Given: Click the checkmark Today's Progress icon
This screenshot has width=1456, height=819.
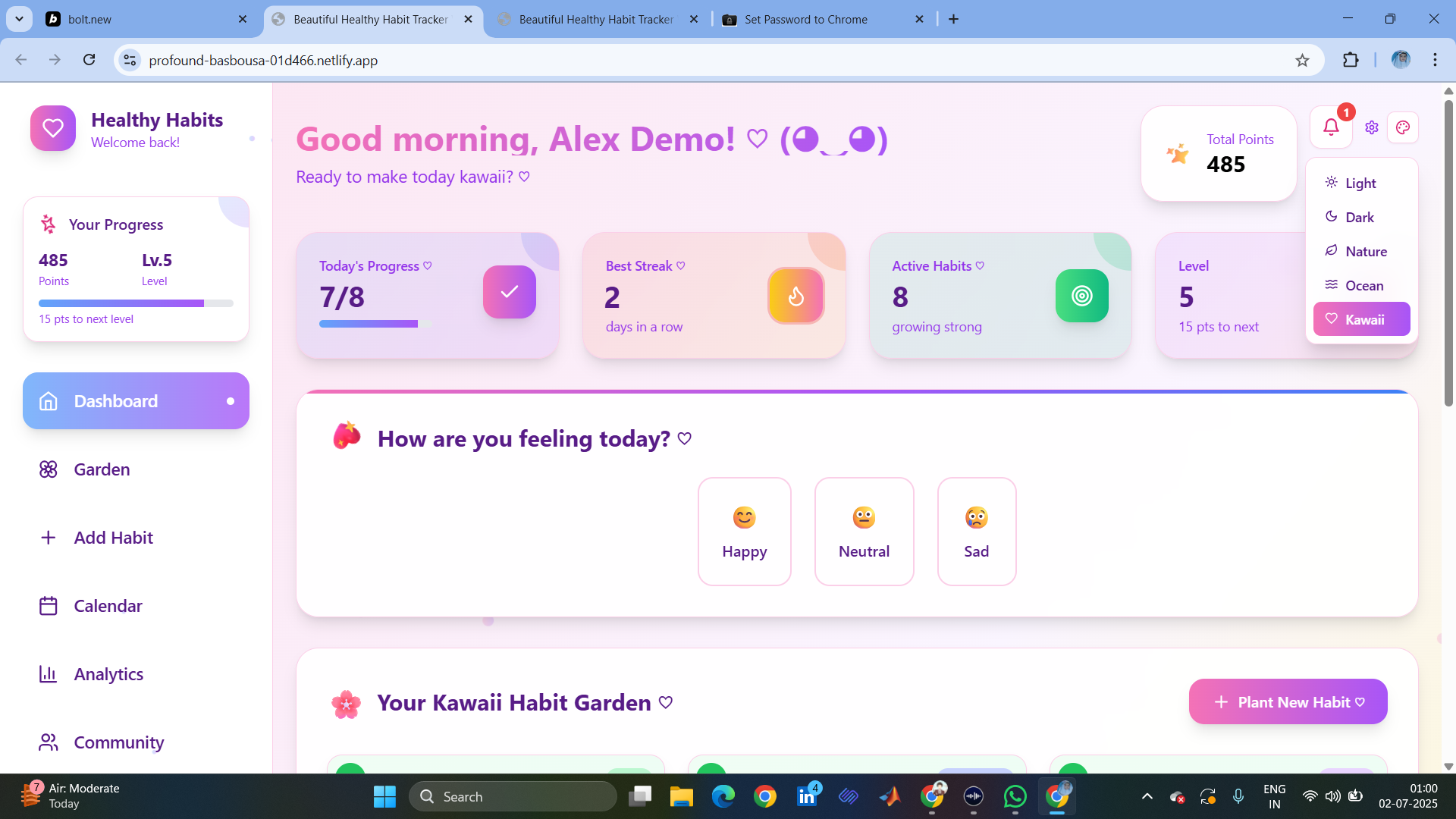Looking at the screenshot, I should tap(510, 292).
